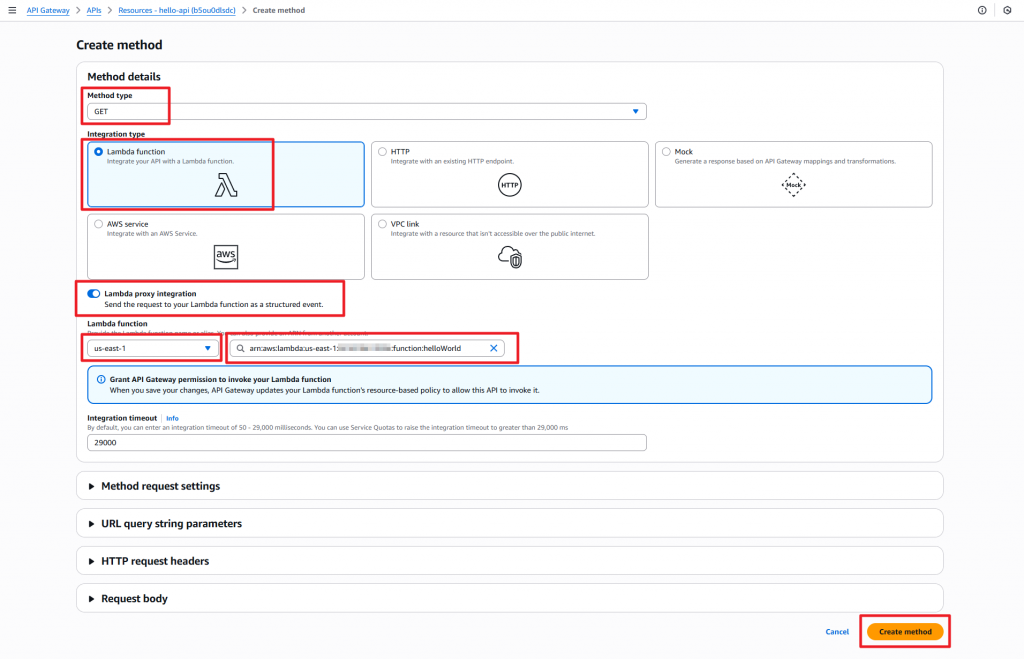Viewport: 1024px width, 659px height.
Task: Clear the Lambda function ARN with X
Action: tap(494, 348)
